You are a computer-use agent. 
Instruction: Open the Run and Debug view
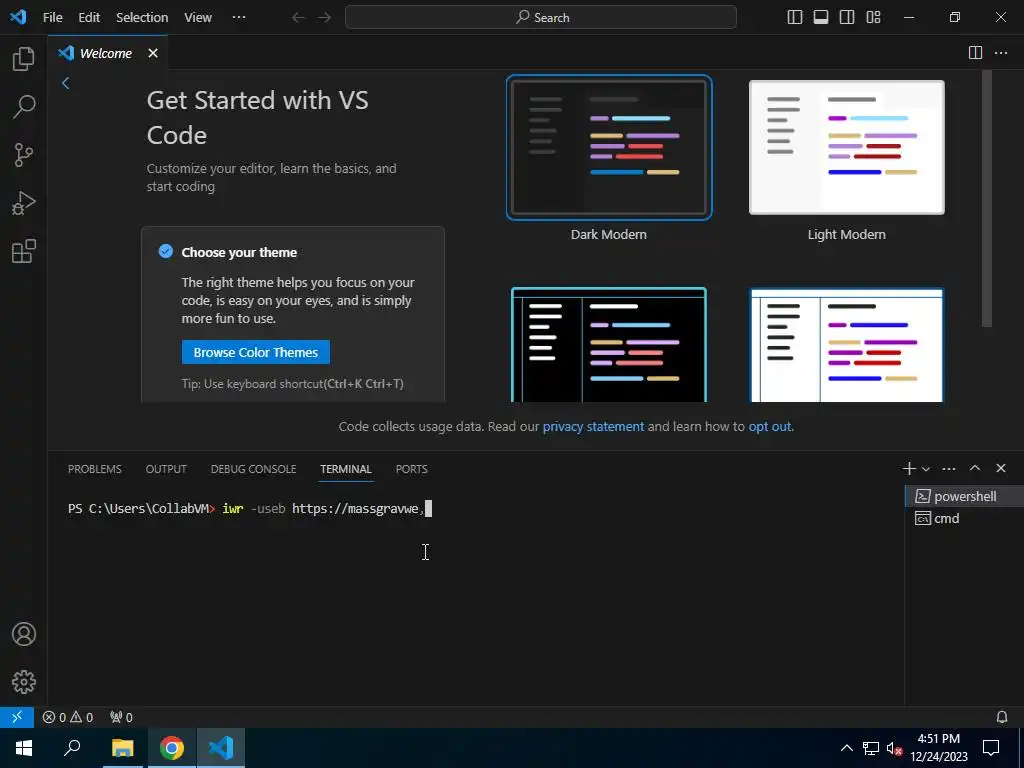[24, 203]
